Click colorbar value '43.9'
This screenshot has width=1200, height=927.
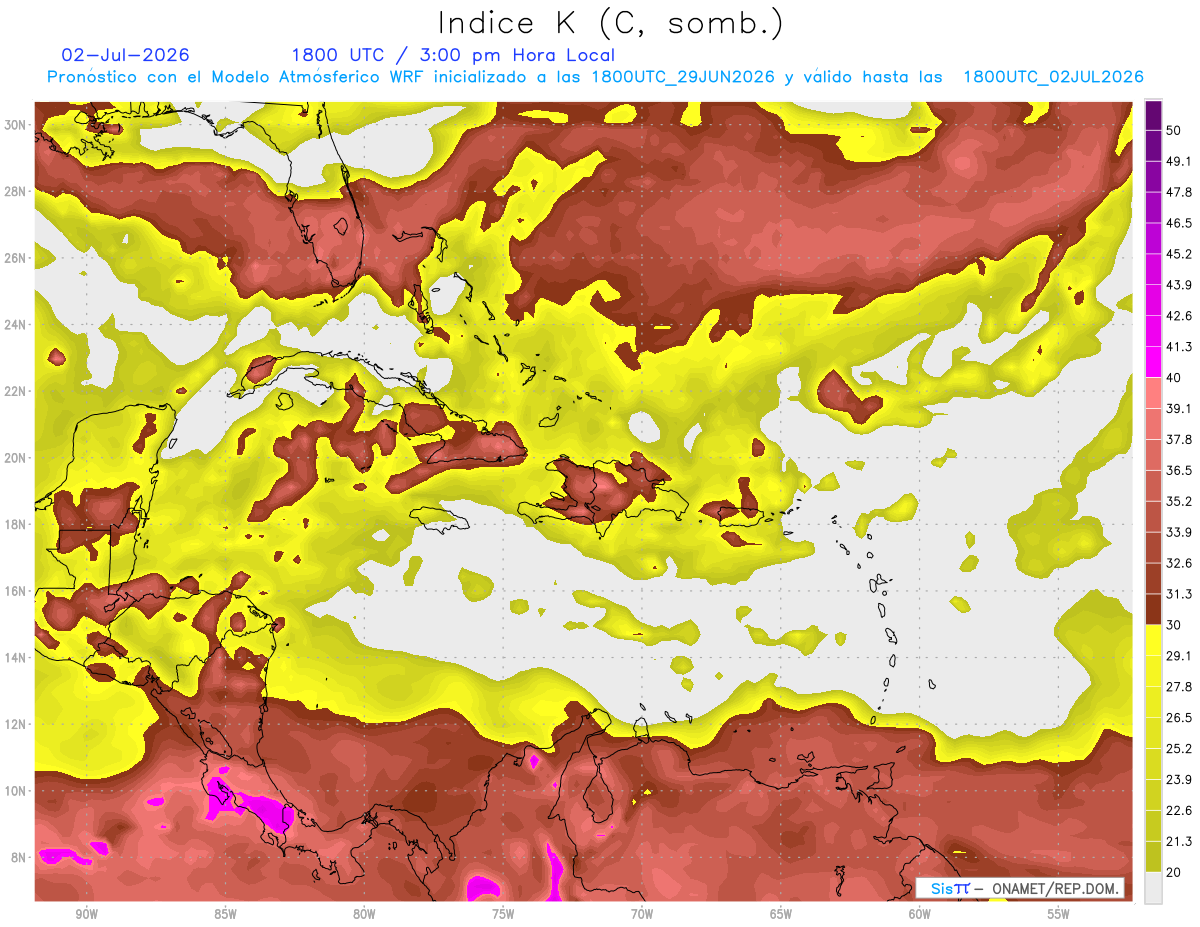pyautogui.click(x=1179, y=284)
